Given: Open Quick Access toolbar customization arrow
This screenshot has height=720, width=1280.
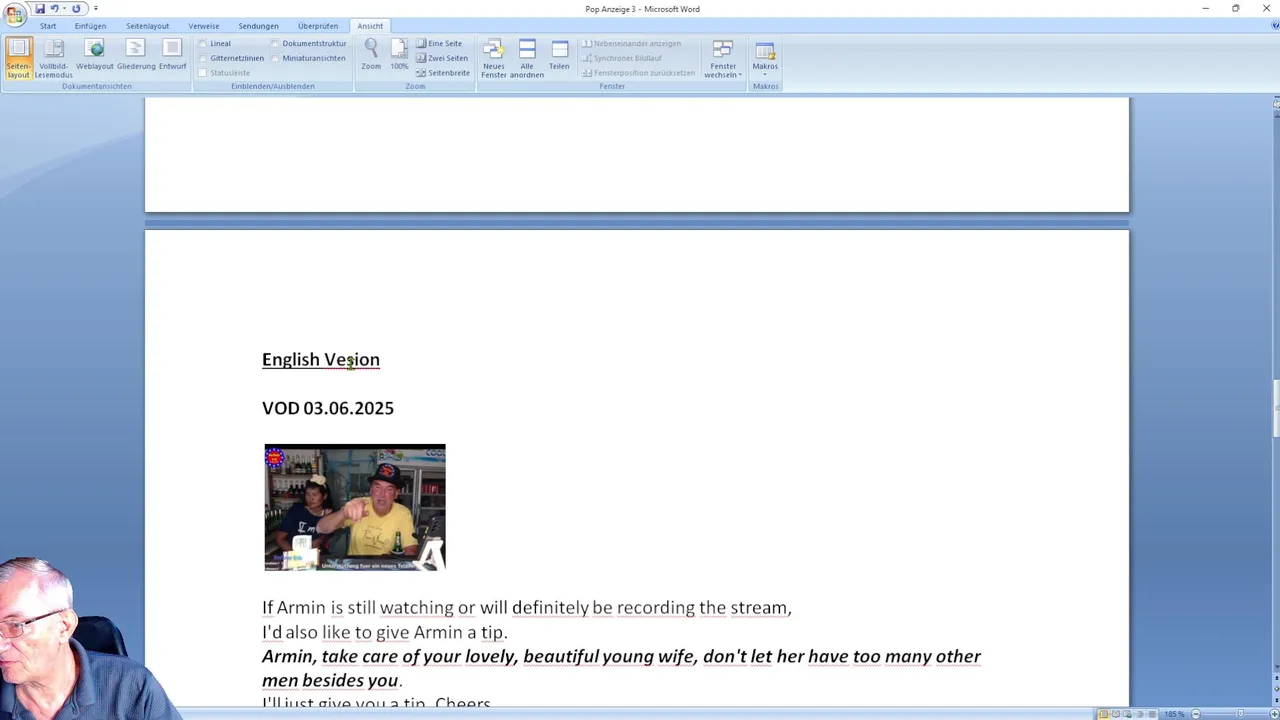Looking at the screenshot, I should pyautogui.click(x=96, y=8).
